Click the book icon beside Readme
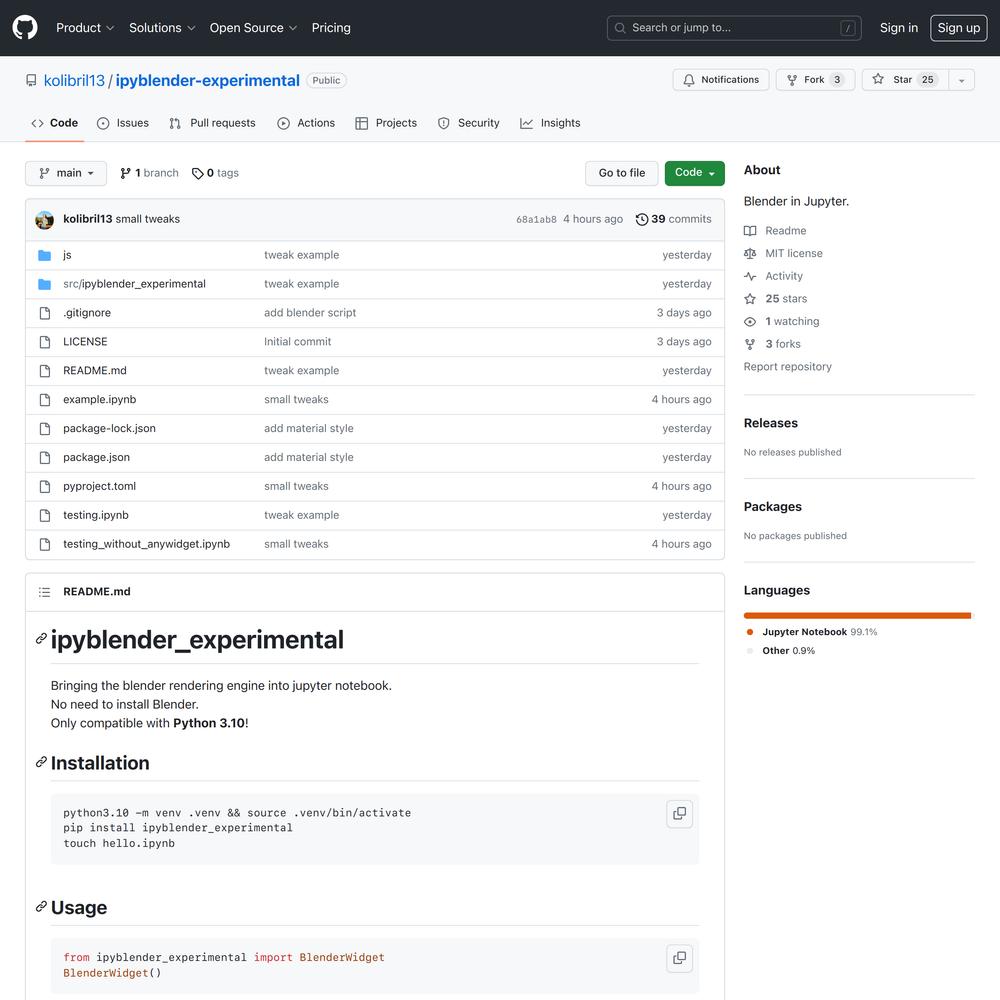 pyautogui.click(x=750, y=231)
